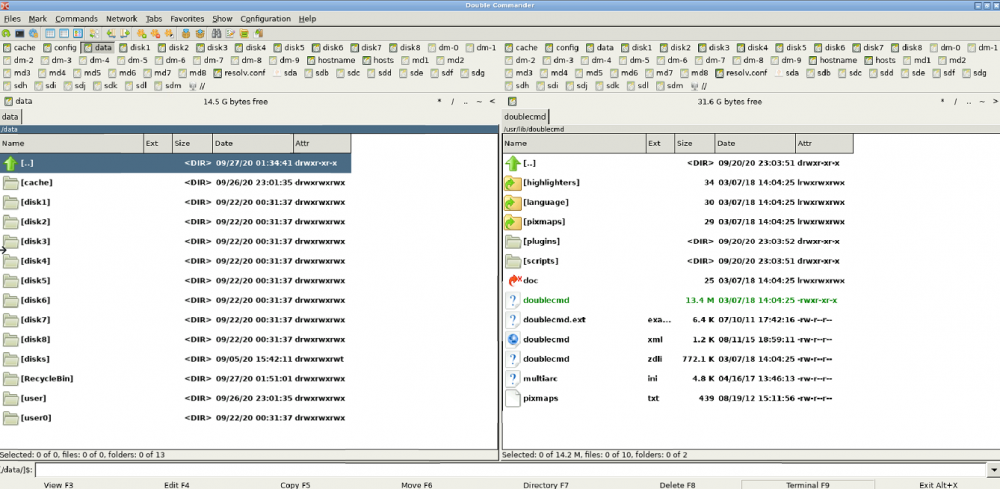Select the resolv.conf drive button on left

click(x=240, y=73)
